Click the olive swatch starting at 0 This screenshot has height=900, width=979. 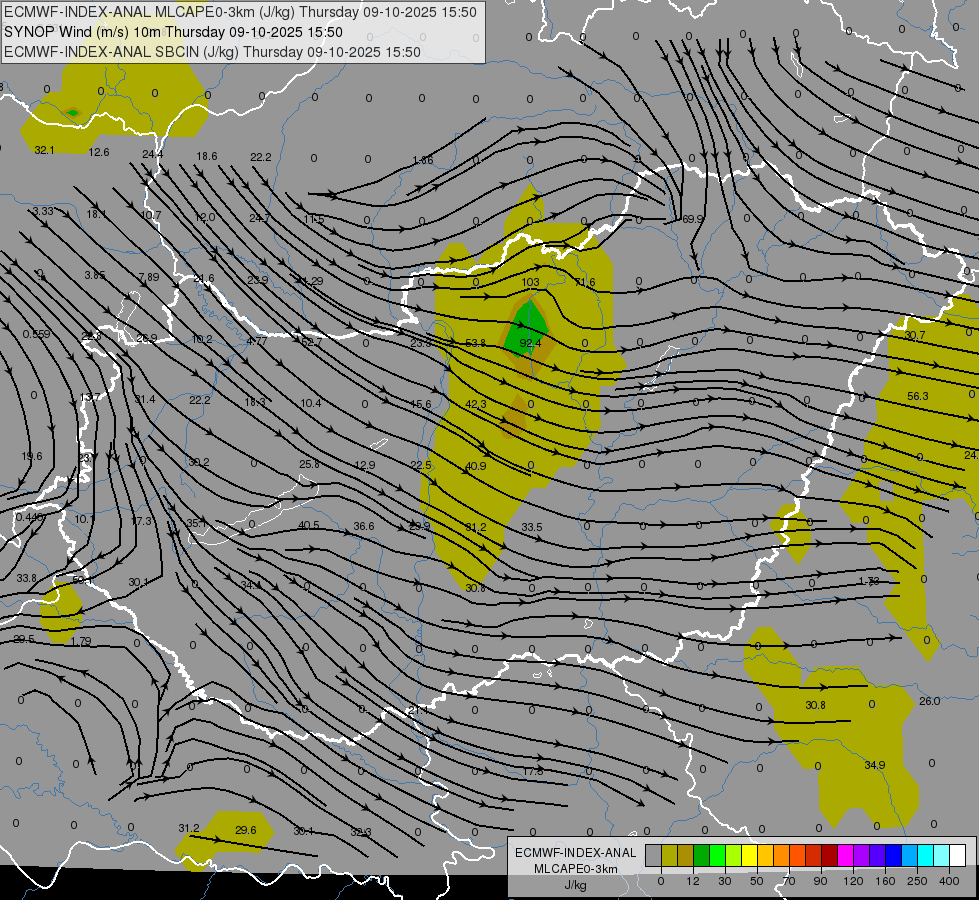click(669, 856)
